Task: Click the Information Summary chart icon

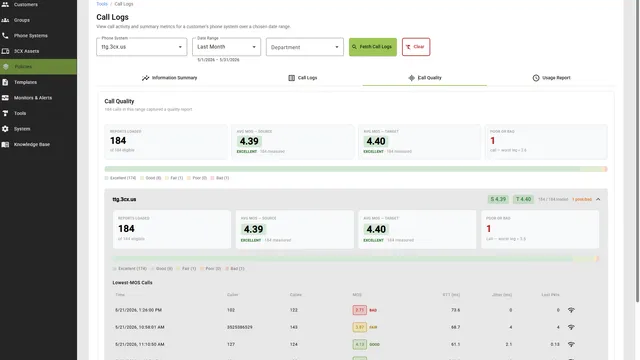Action: click(145, 78)
